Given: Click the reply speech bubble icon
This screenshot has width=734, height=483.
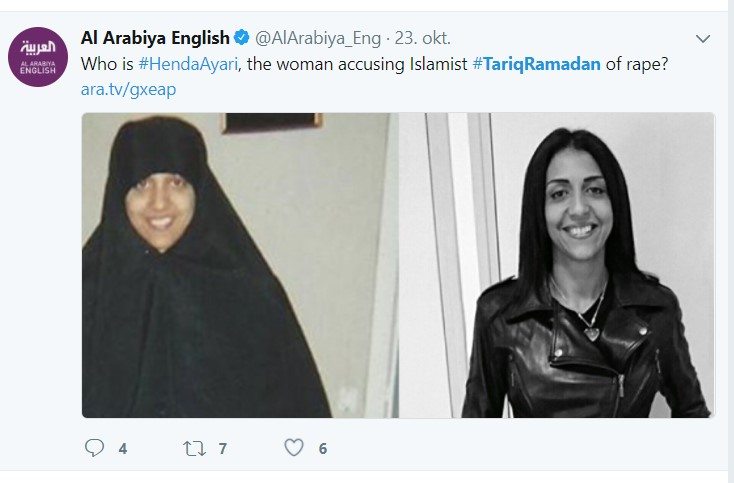Looking at the screenshot, I should (x=94, y=448).
